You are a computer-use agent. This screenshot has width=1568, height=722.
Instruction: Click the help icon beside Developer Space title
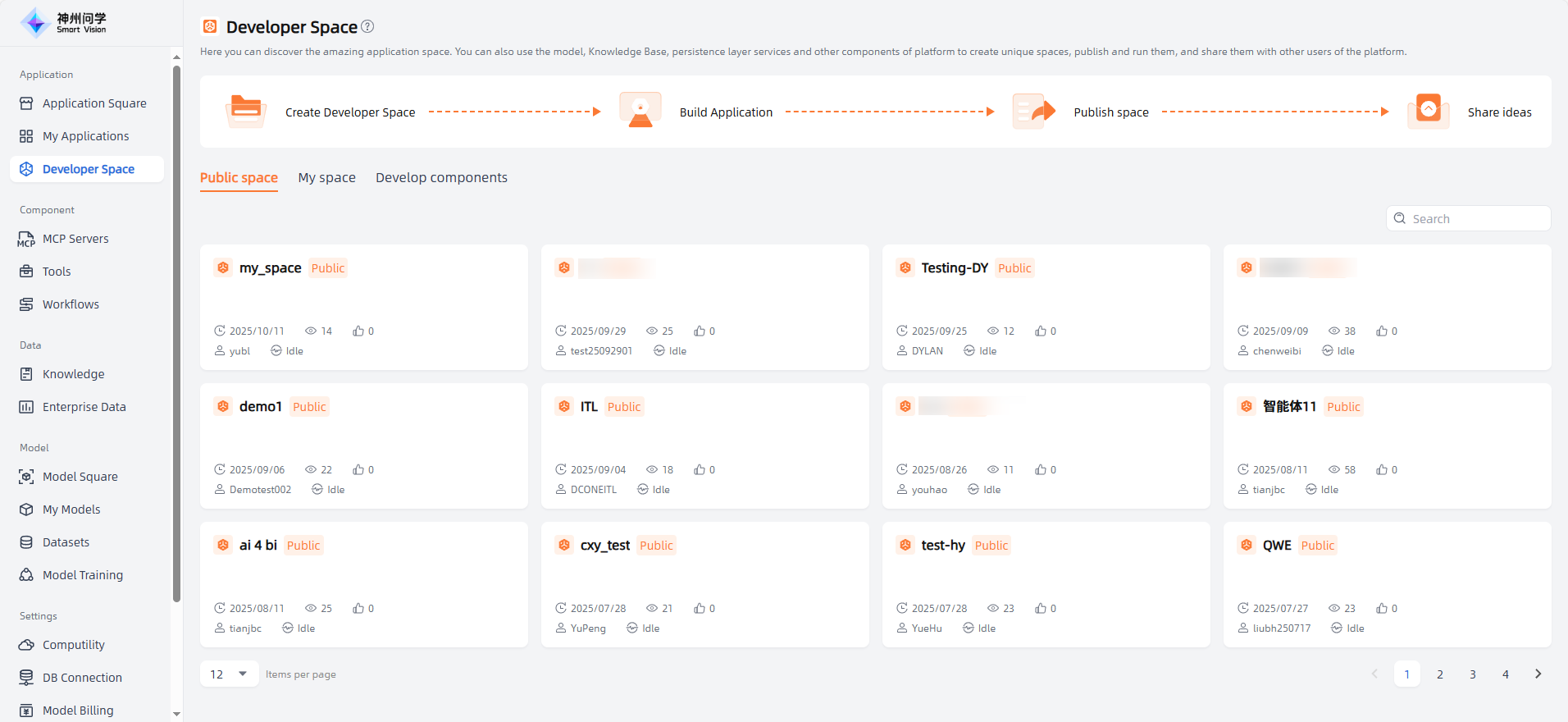(367, 26)
